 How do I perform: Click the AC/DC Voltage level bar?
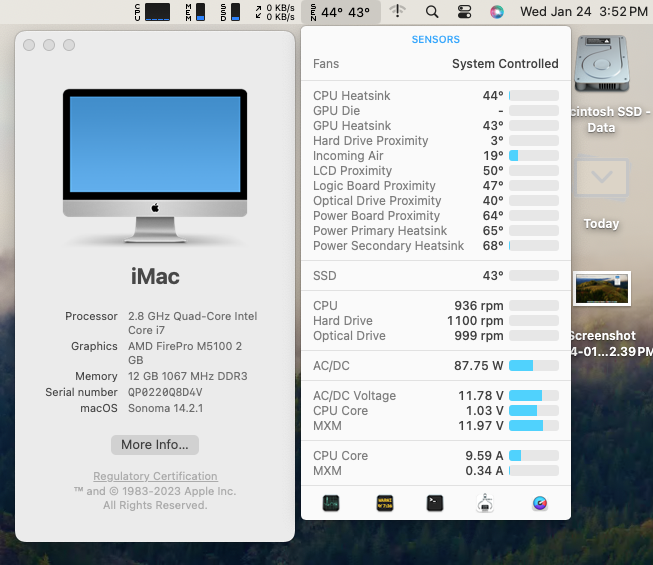pos(534,396)
